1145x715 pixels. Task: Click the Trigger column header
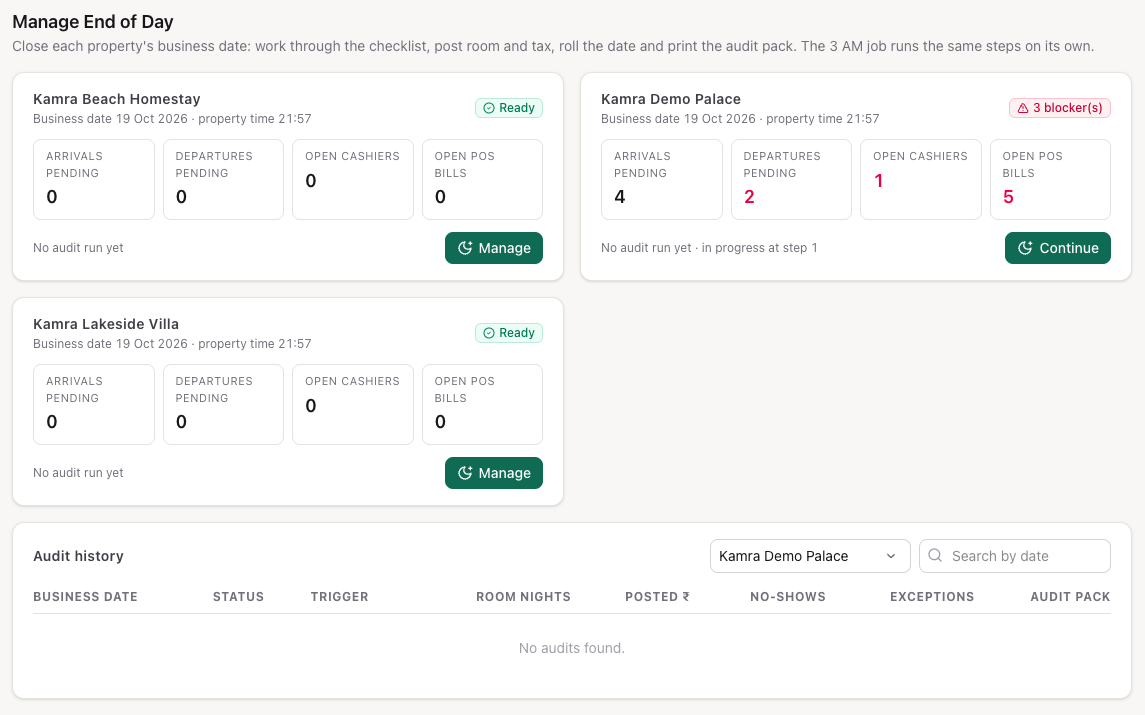(340, 597)
